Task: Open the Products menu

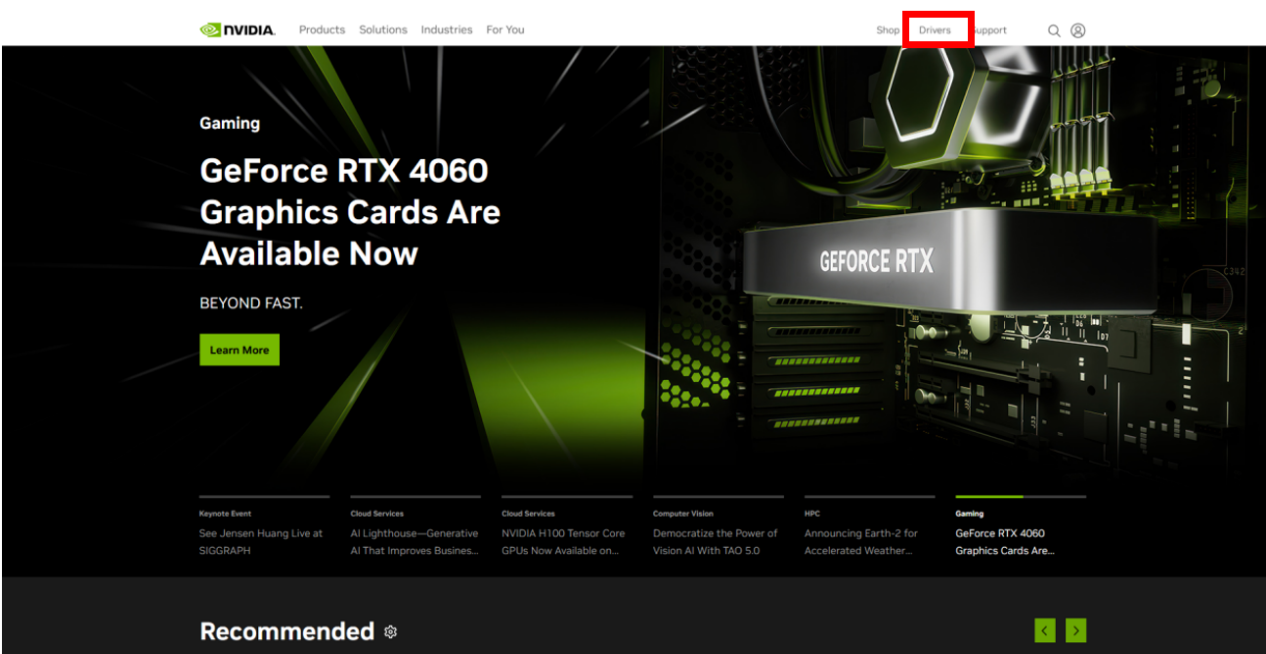Action: pyautogui.click(x=322, y=30)
